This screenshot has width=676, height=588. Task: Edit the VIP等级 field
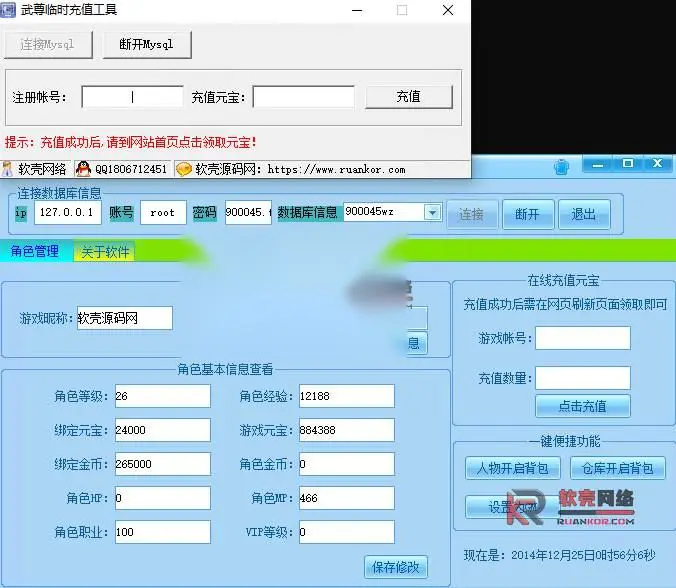pos(347,532)
